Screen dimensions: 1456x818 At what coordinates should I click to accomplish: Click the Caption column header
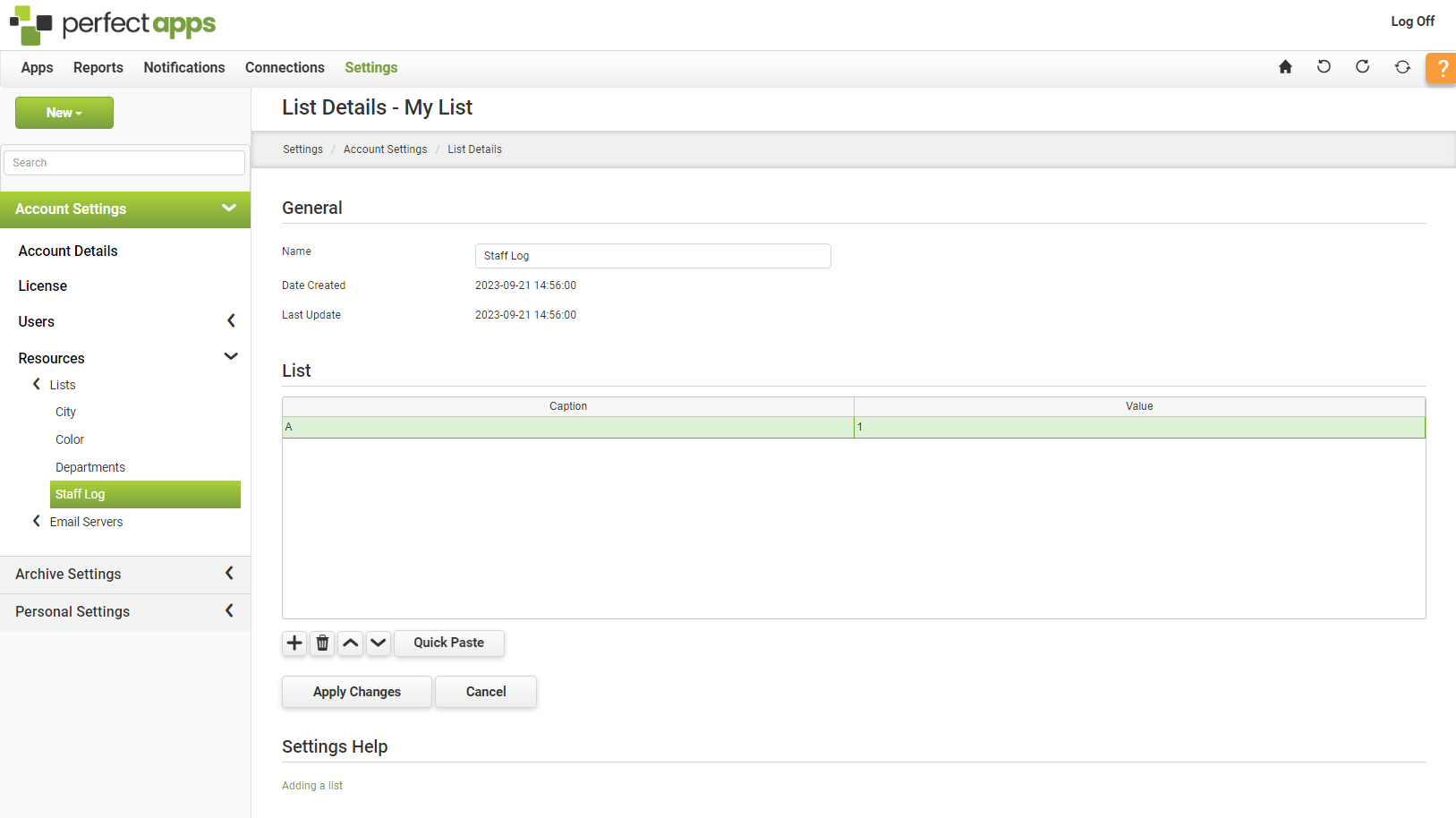coord(568,406)
